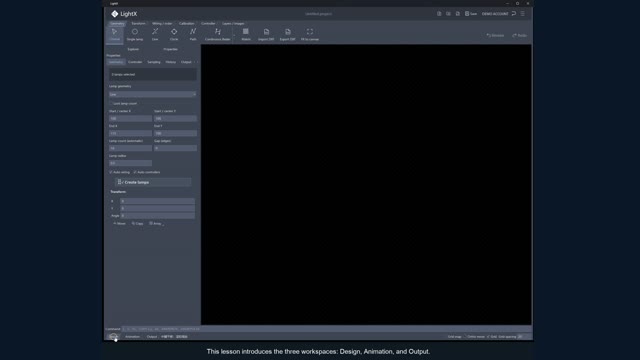Select the History properties sub-tab

(171, 62)
